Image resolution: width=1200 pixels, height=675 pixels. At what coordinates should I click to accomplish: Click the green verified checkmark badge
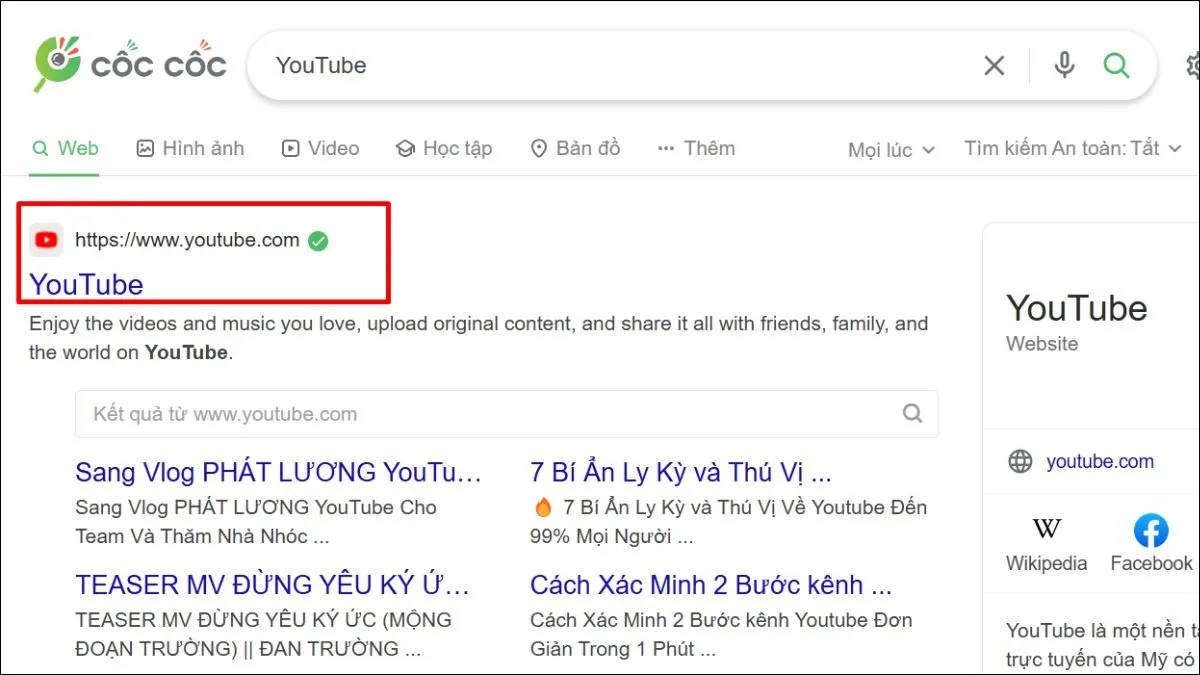318,240
